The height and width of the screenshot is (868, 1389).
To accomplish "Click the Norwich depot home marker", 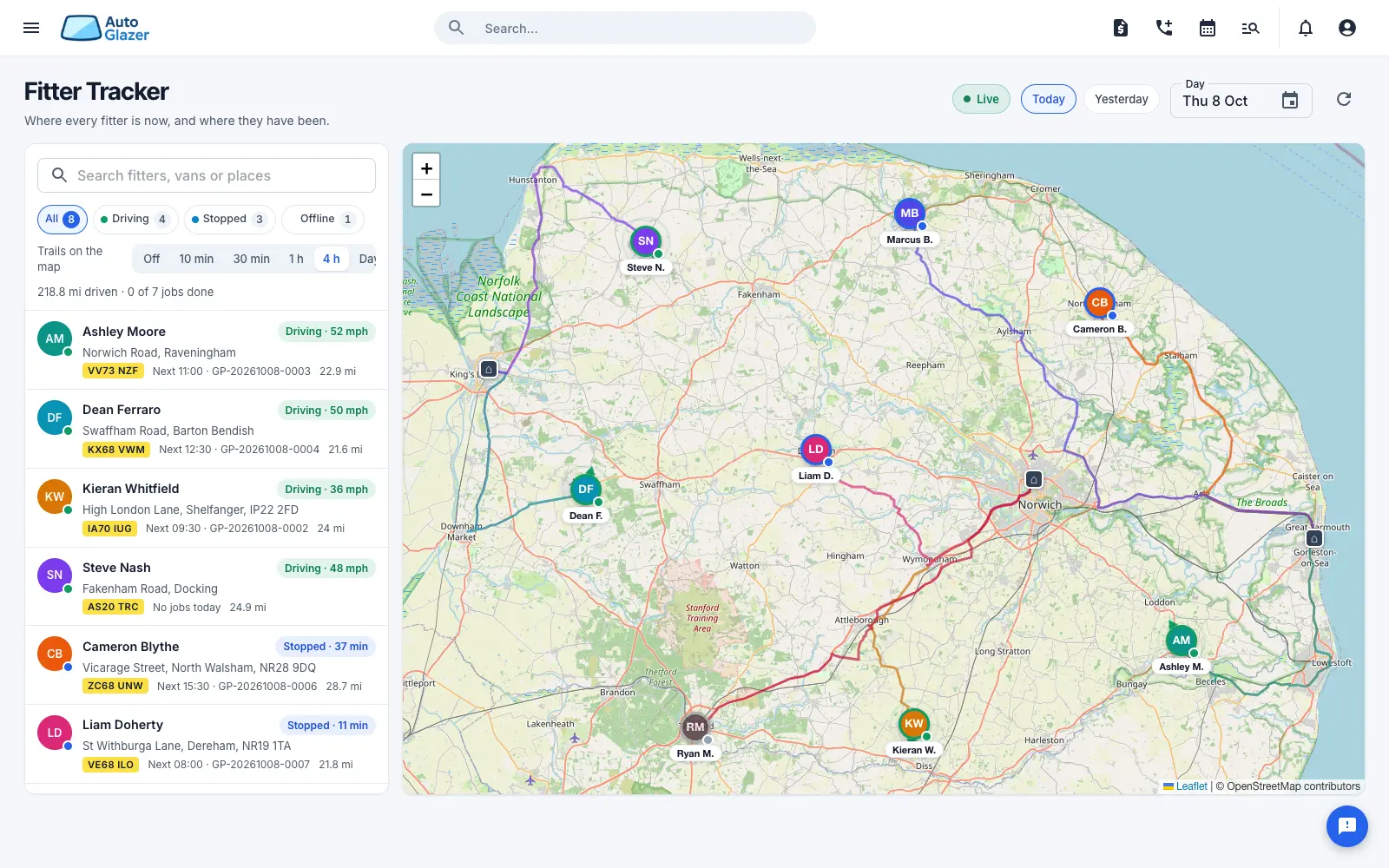I will click(1034, 479).
